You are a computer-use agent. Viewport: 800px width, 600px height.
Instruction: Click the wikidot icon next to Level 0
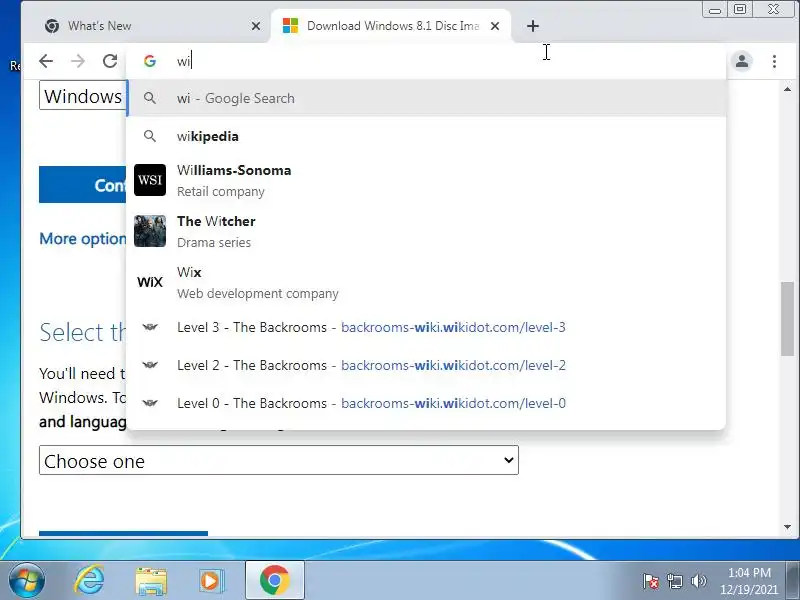click(149, 403)
